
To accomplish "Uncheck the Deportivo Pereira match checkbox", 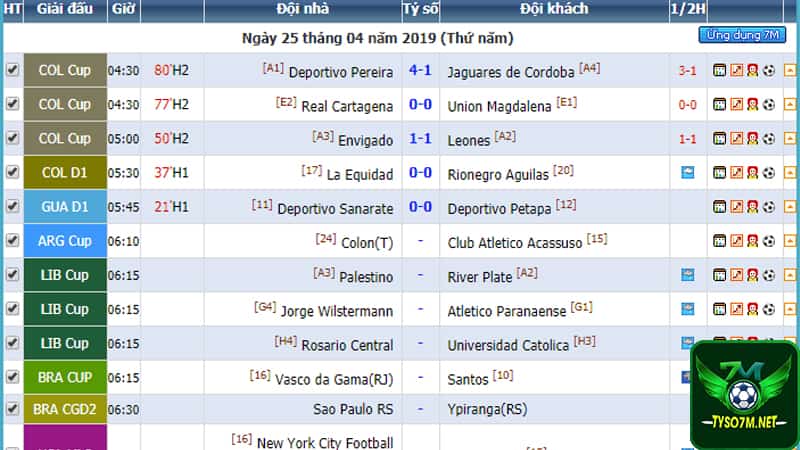I will tap(12, 69).
